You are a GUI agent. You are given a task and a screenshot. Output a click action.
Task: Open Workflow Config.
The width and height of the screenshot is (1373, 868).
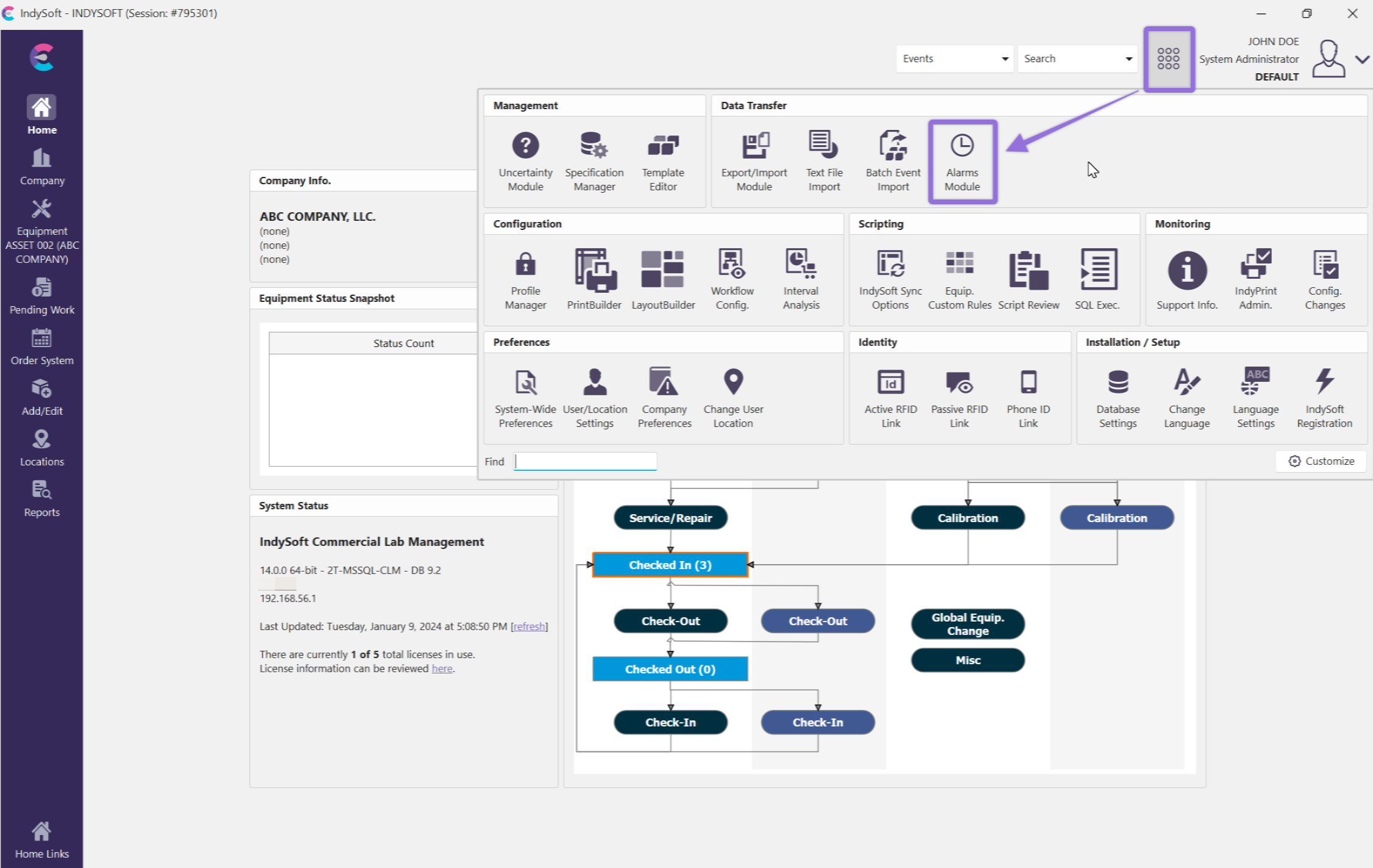(x=732, y=279)
